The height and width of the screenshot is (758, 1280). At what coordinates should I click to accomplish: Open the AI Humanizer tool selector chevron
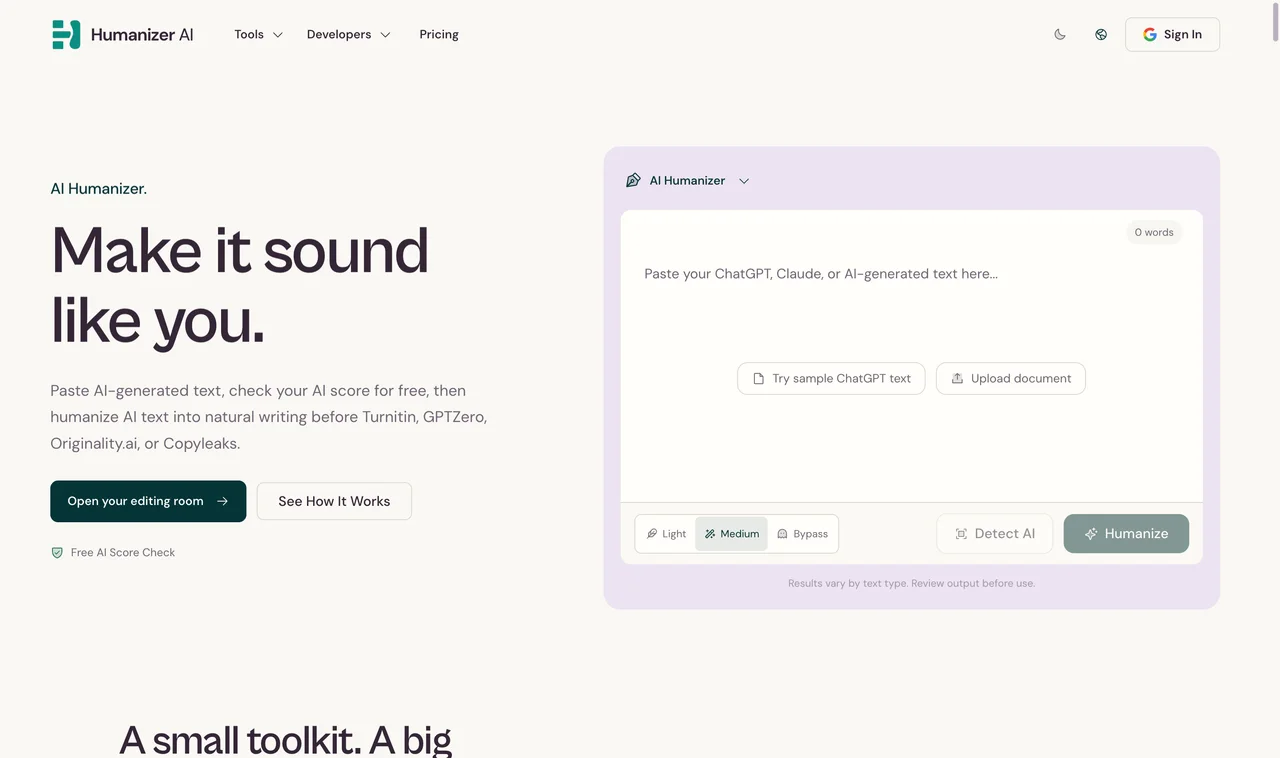coord(744,181)
